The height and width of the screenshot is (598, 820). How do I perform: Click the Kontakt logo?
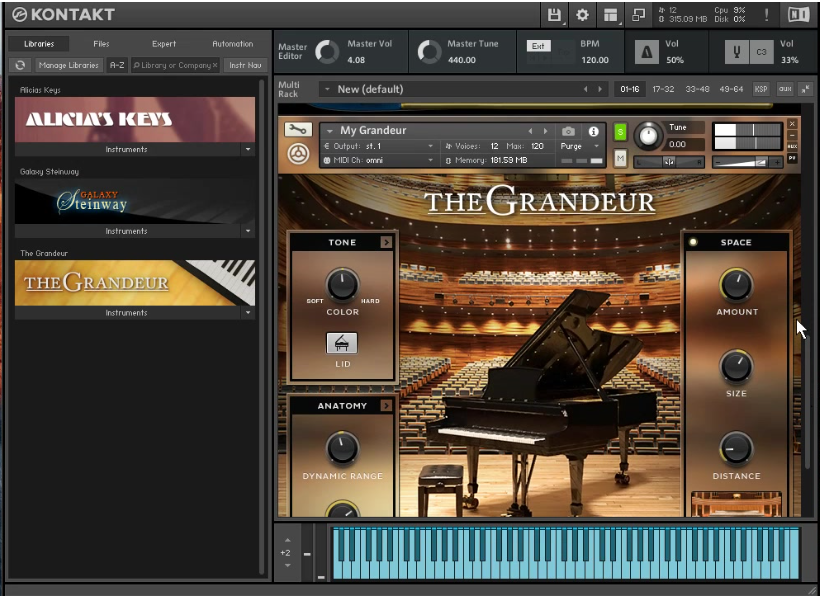[64, 15]
